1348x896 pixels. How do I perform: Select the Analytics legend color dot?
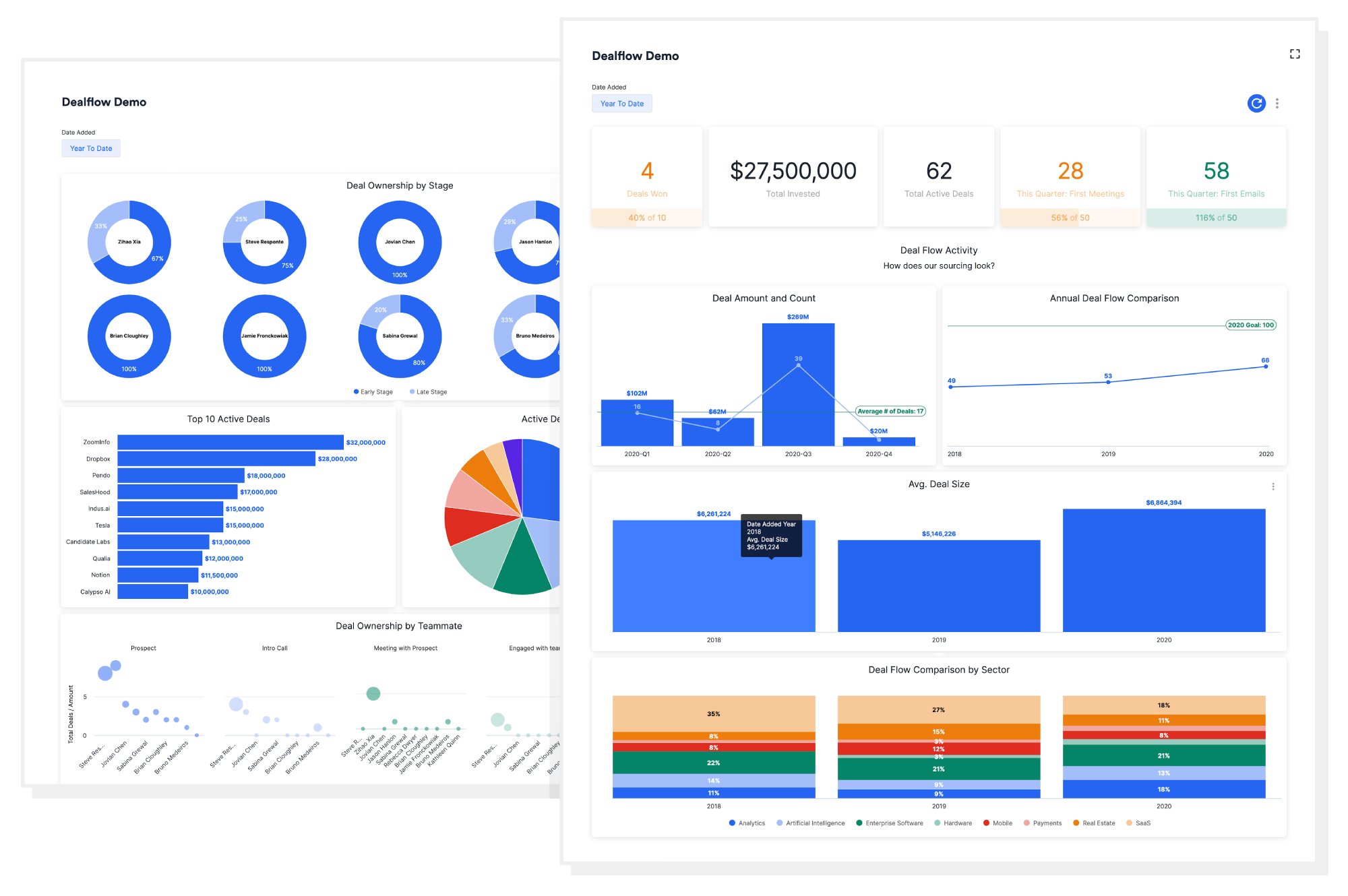731,823
